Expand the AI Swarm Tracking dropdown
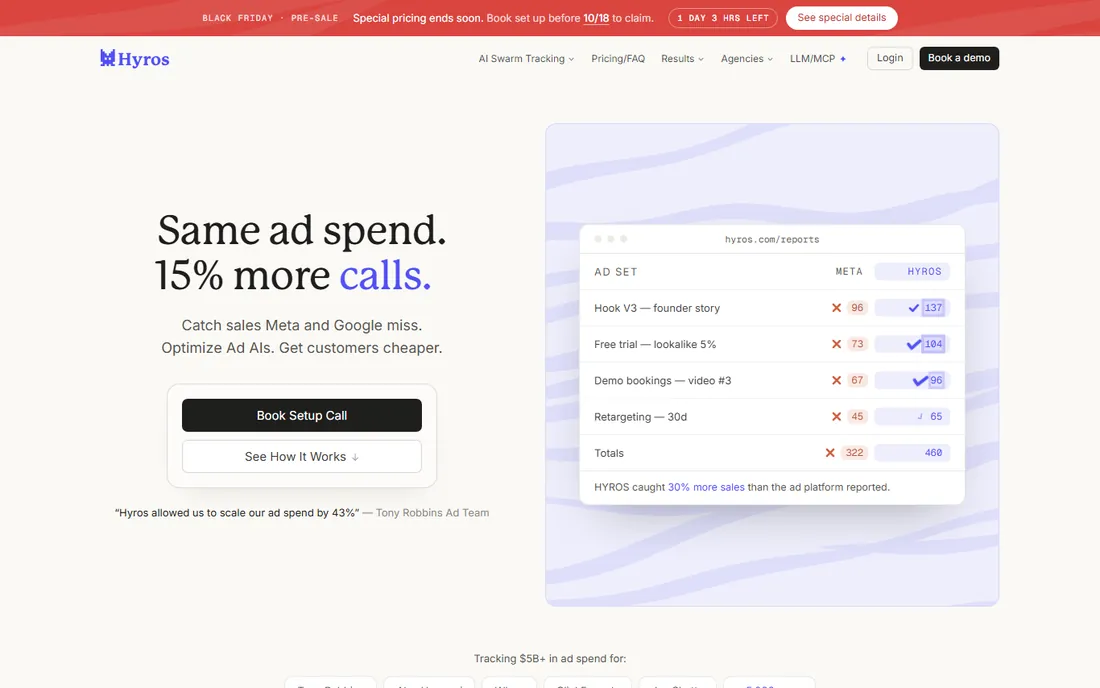The image size is (1100, 688). [x=526, y=59]
